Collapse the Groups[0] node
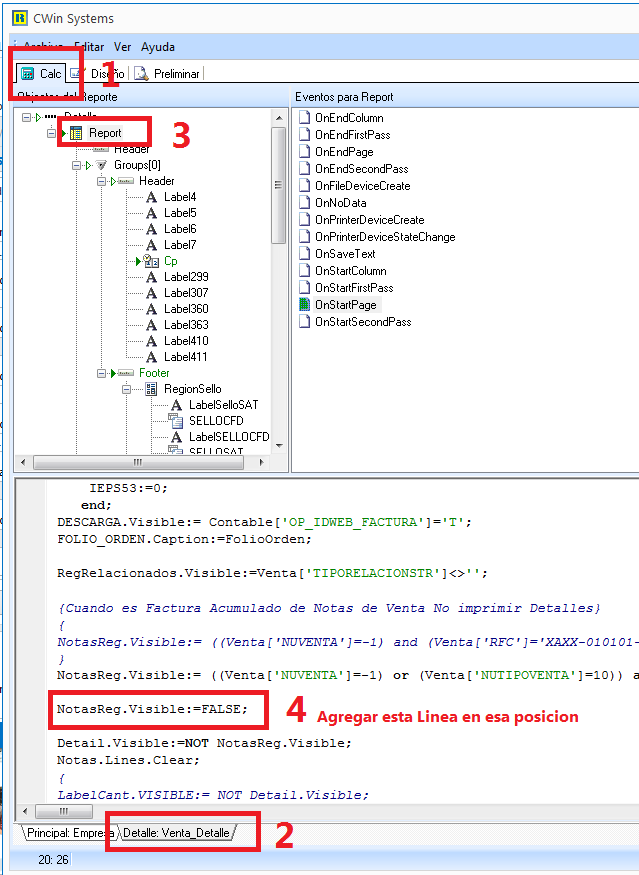Image resolution: width=639 pixels, height=875 pixels. tap(76, 165)
